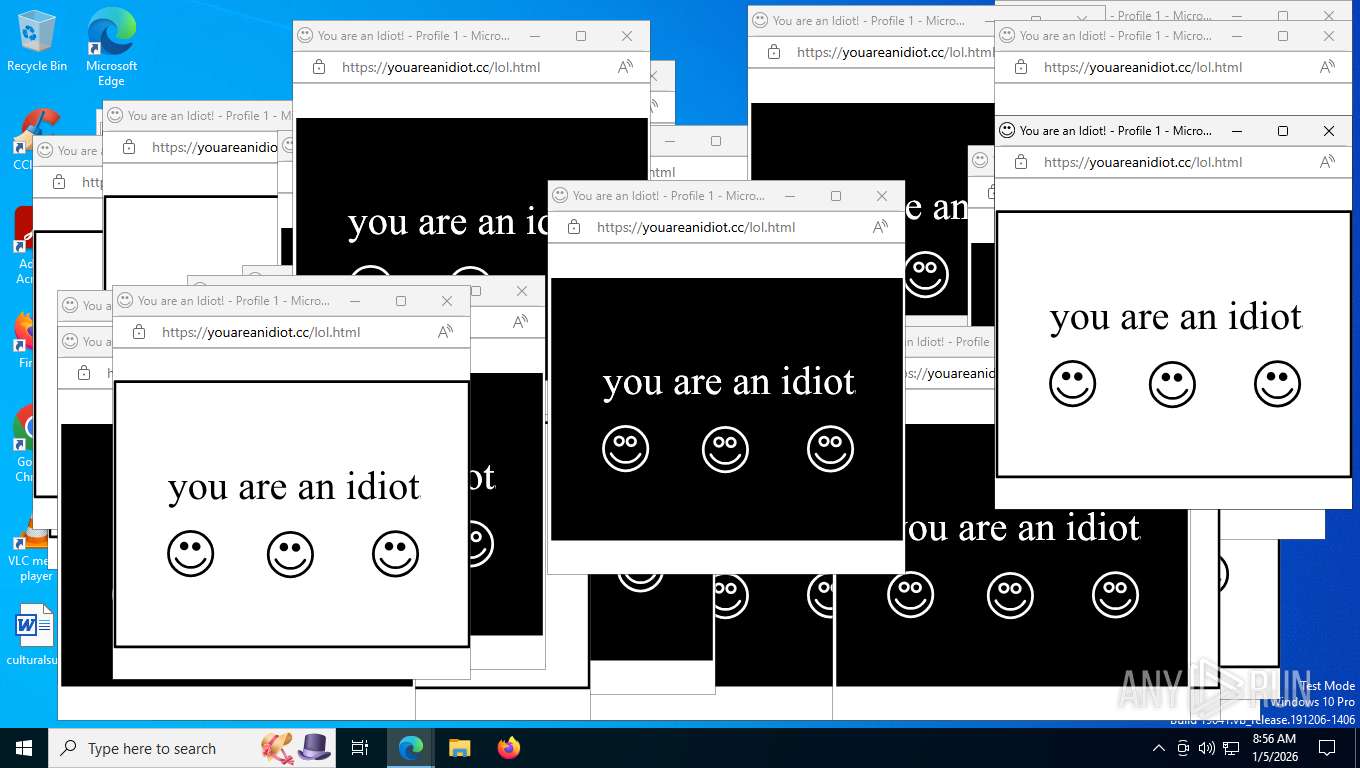Click the Microsoft Edge taskbar icon
The image size is (1360, 768).
coord(410,748)
